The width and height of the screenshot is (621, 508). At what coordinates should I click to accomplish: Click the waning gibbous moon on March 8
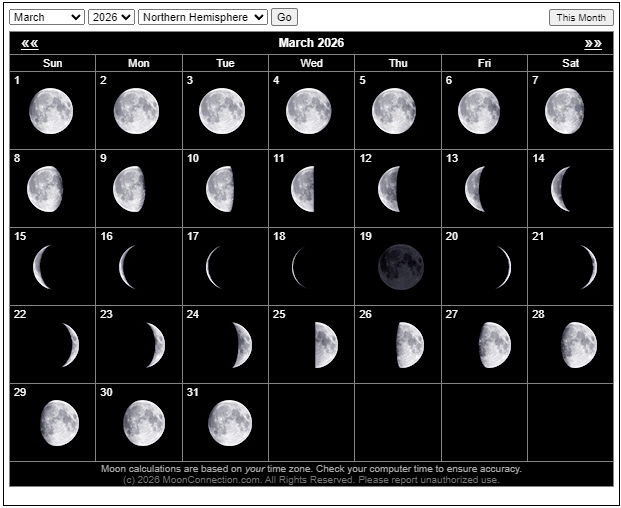(x=45, y=189)
